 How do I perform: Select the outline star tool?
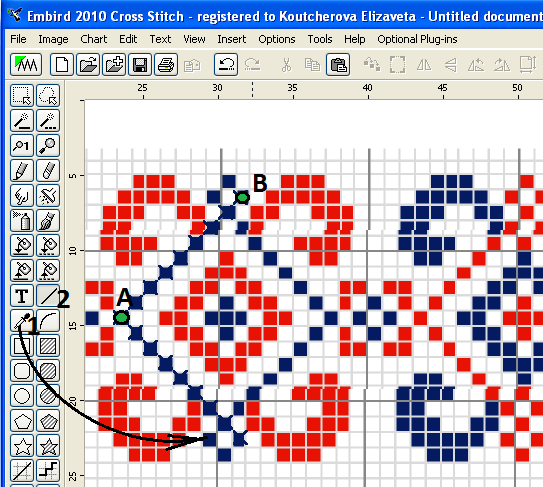22,446
